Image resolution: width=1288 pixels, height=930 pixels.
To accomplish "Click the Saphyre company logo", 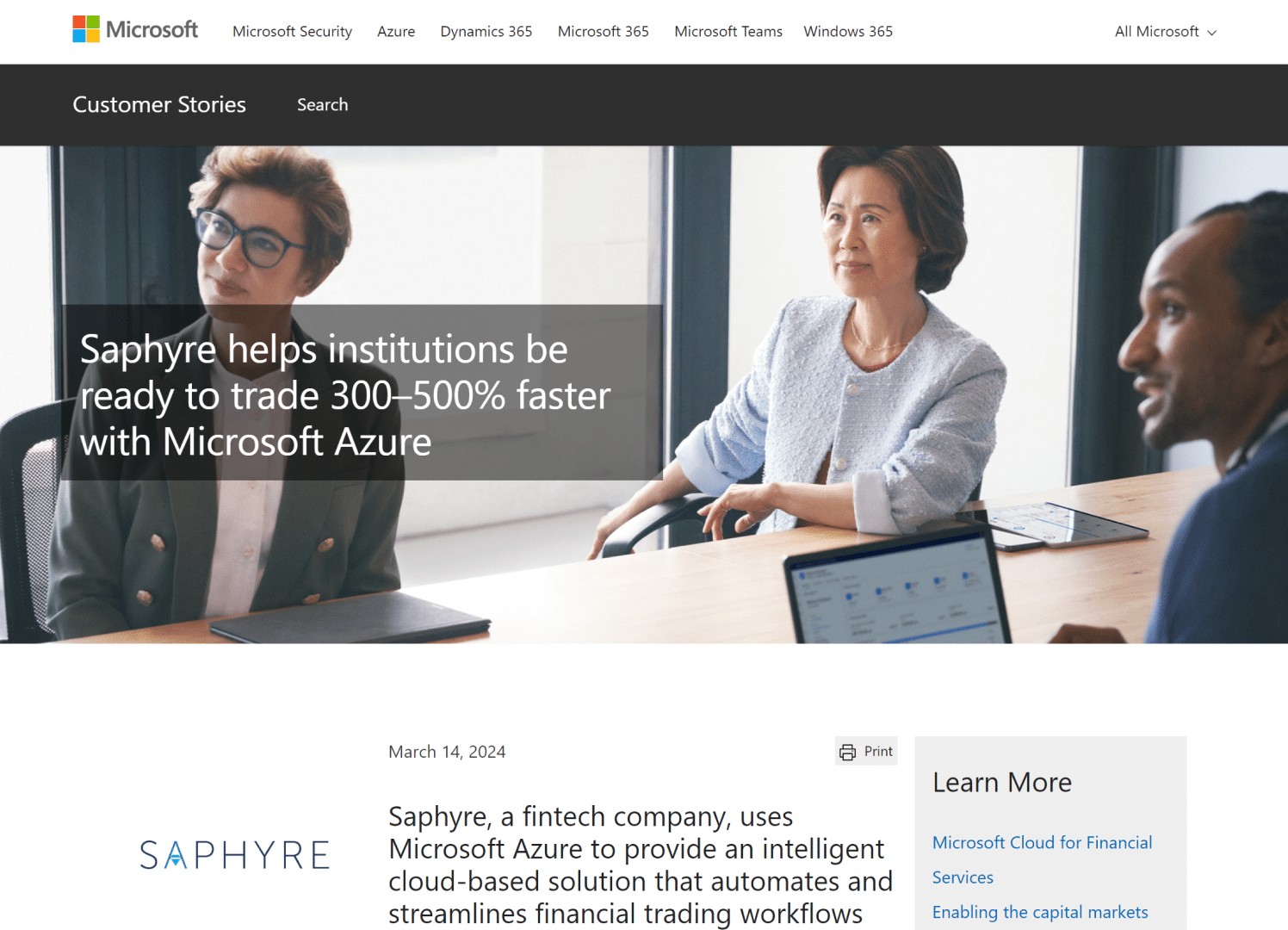I will [x=234, y=854].
